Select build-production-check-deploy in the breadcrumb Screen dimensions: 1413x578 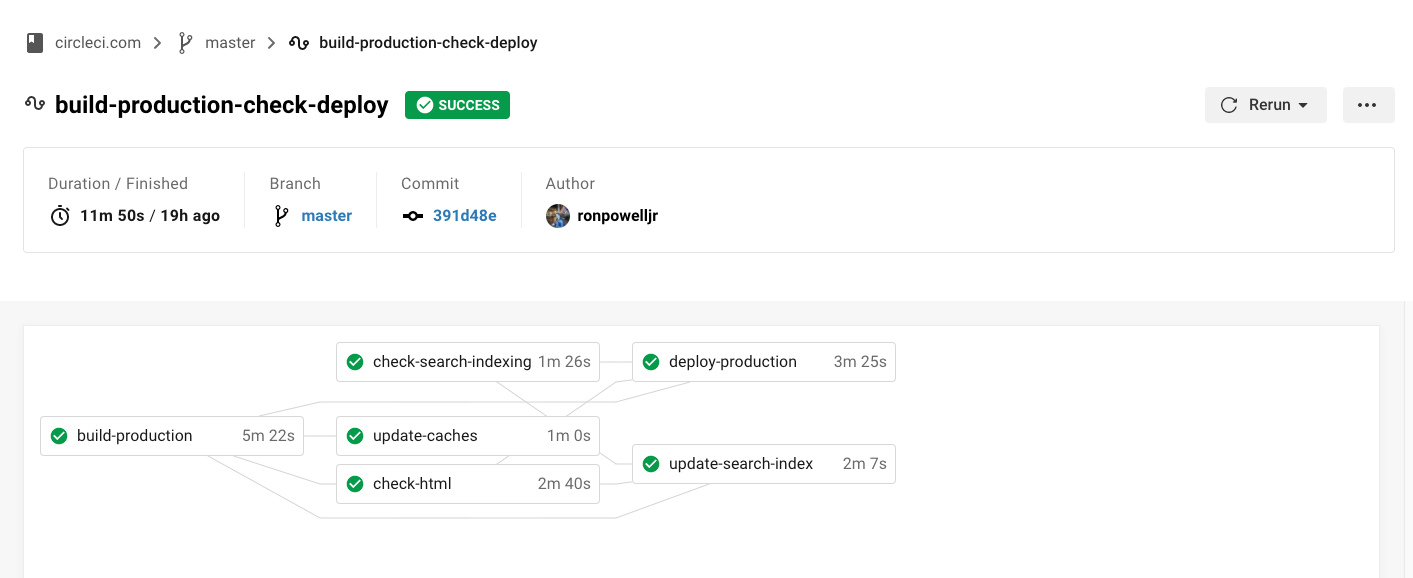[x=428, y=42]
